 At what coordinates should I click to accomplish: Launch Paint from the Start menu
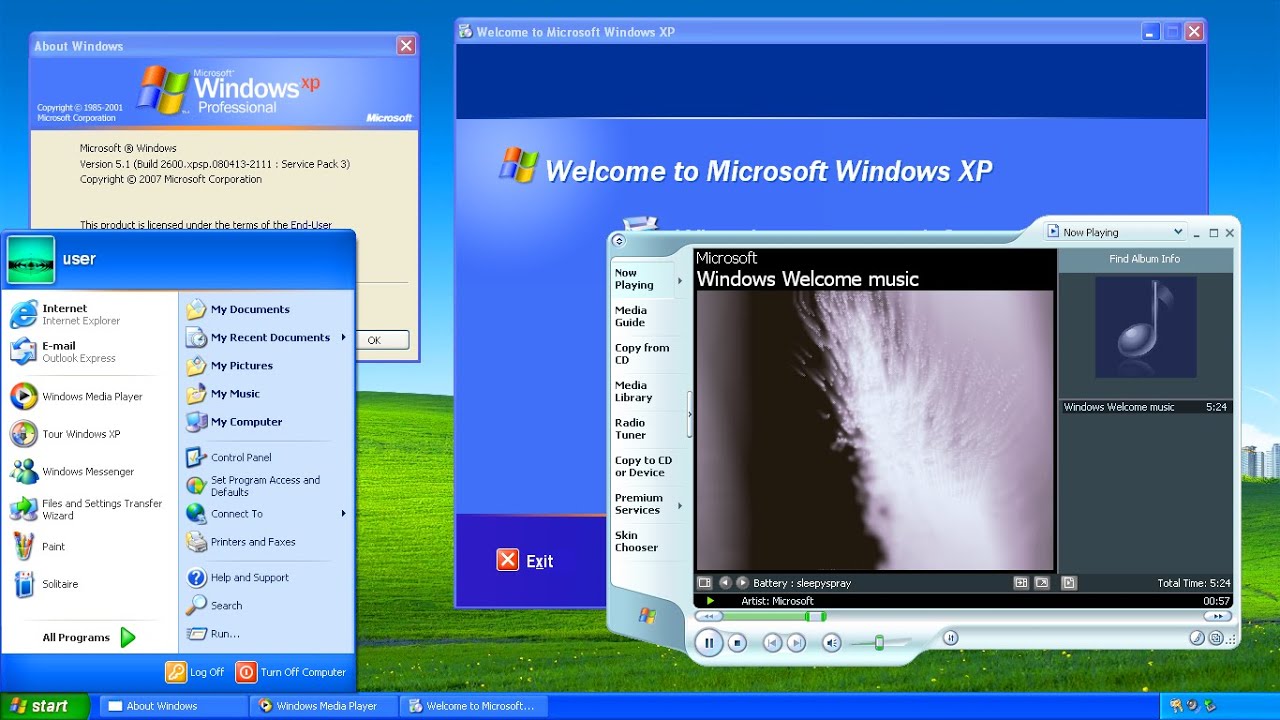pyautogui.click(x=90, y=546)
